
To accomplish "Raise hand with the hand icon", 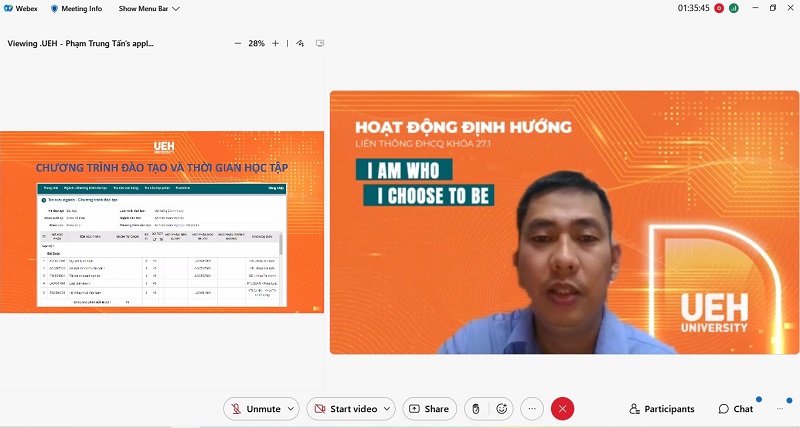I will point(476,409).
